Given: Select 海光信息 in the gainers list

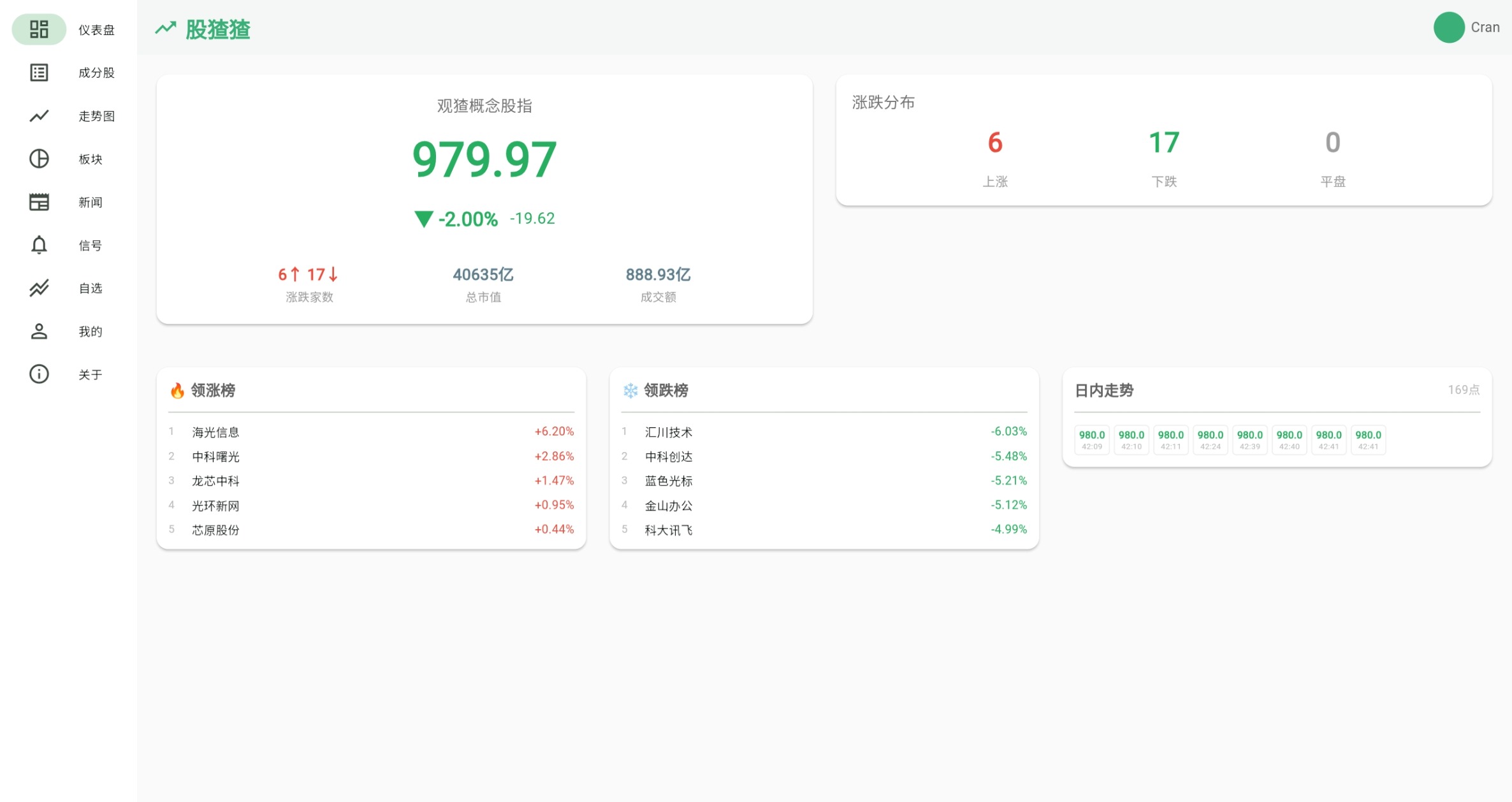Looking at the screenshot, I should click(x=371, y=432).
